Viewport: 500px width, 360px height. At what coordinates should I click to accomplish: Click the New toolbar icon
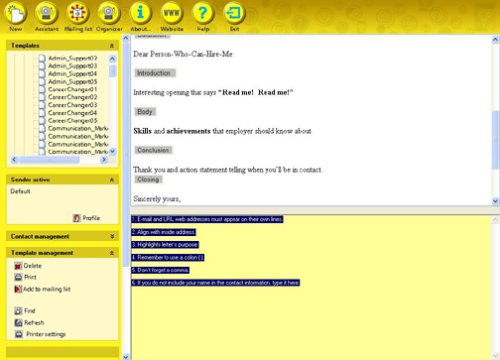point(15,13)
